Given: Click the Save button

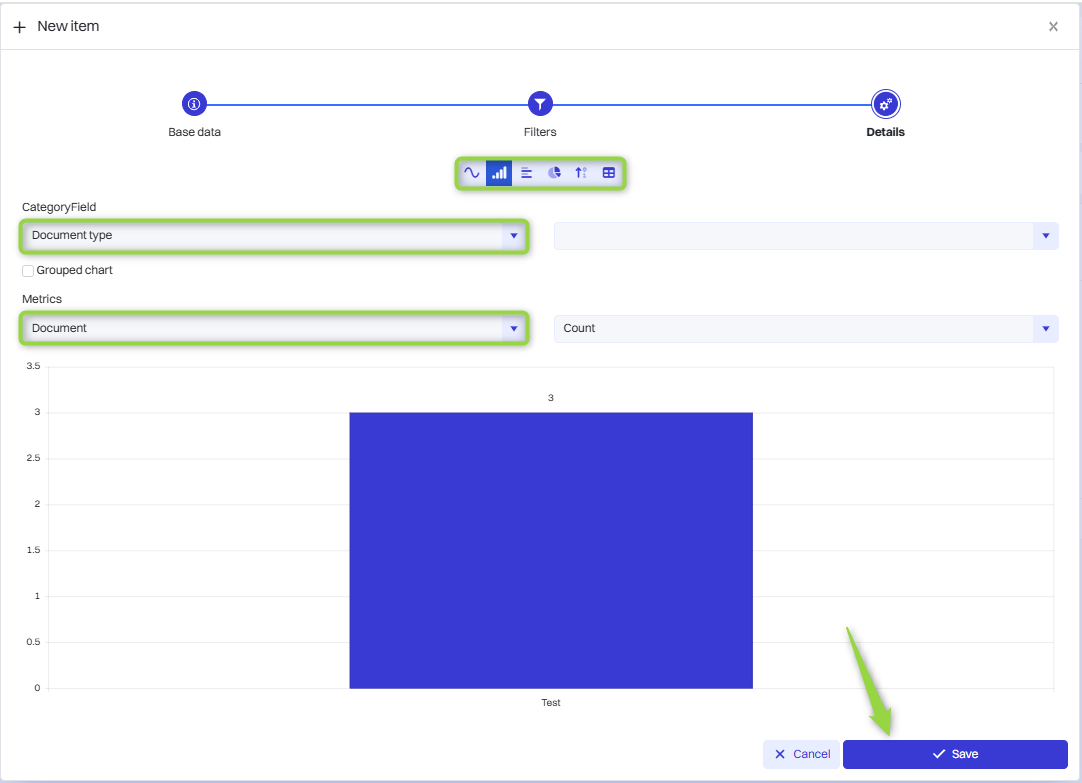Looking at the screenshot, I should (955, 754).
